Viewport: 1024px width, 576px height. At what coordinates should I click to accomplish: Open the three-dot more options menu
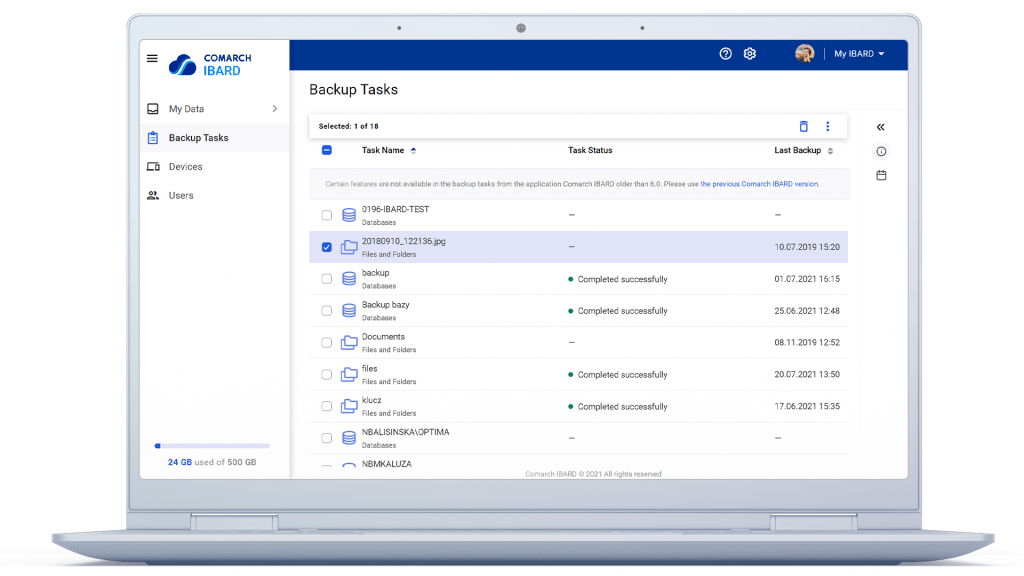coord(827,126)
